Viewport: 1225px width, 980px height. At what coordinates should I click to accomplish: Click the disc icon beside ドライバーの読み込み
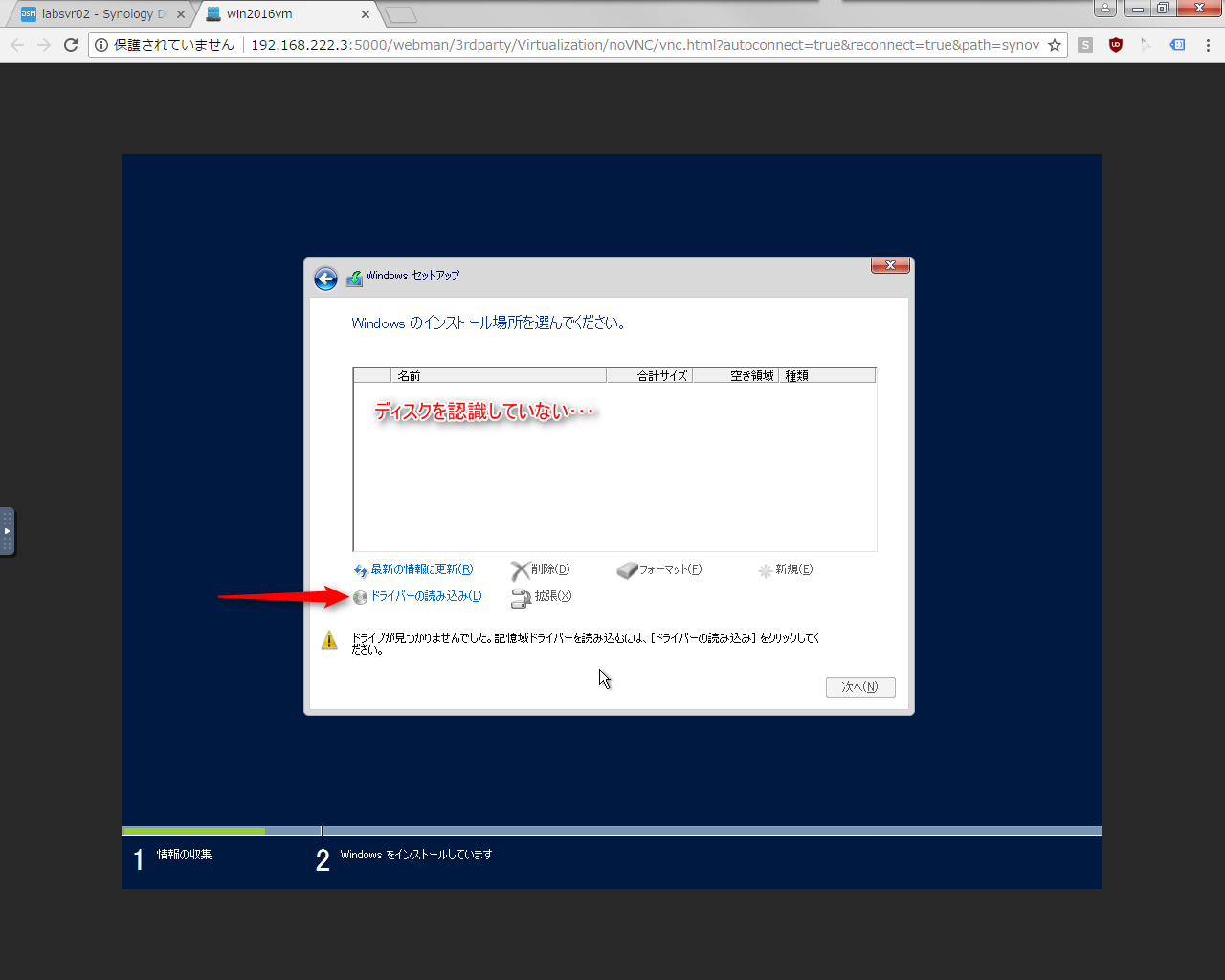click(360, 597)
